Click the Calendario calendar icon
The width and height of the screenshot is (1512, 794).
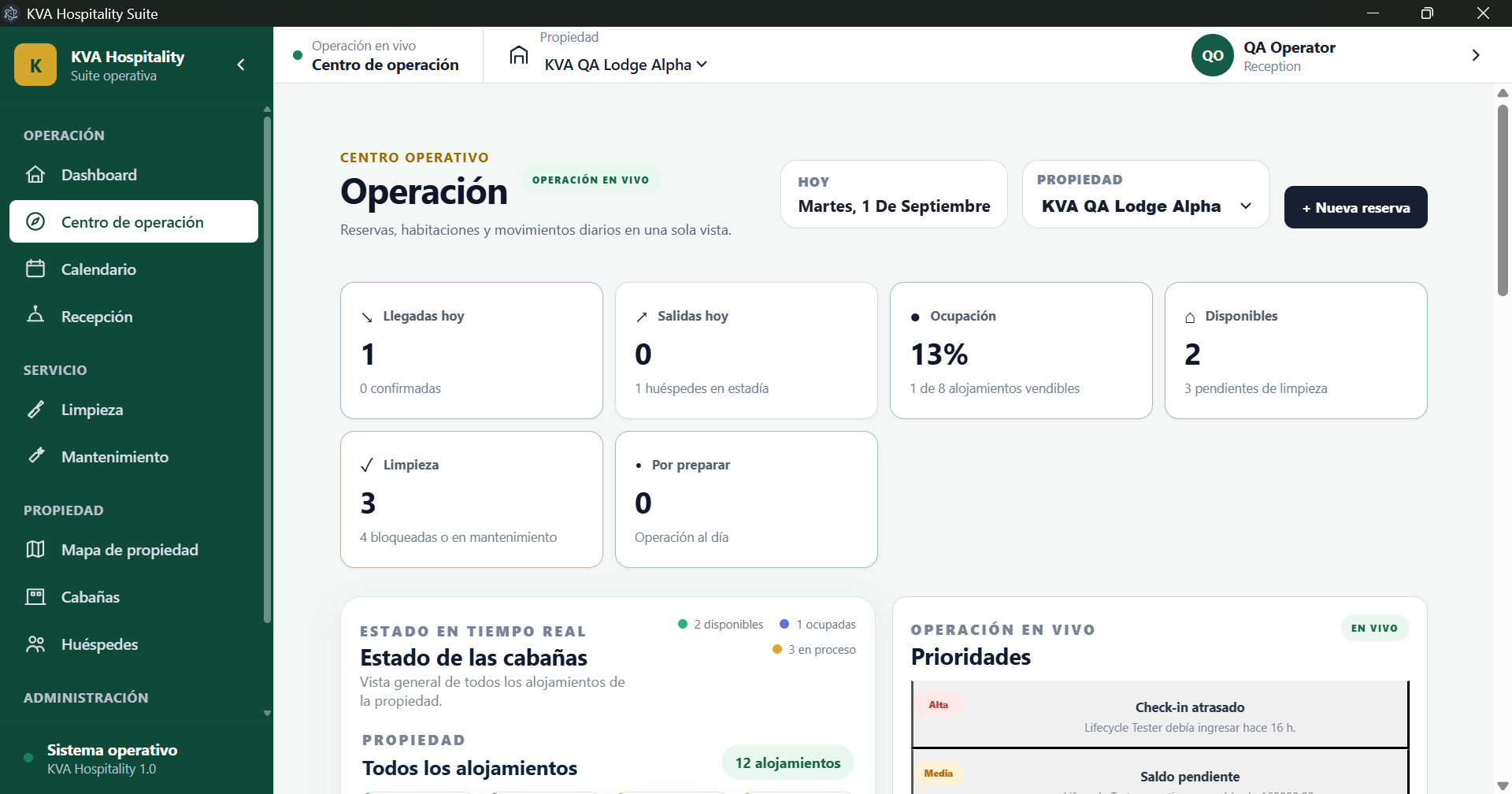coord(35,269)
